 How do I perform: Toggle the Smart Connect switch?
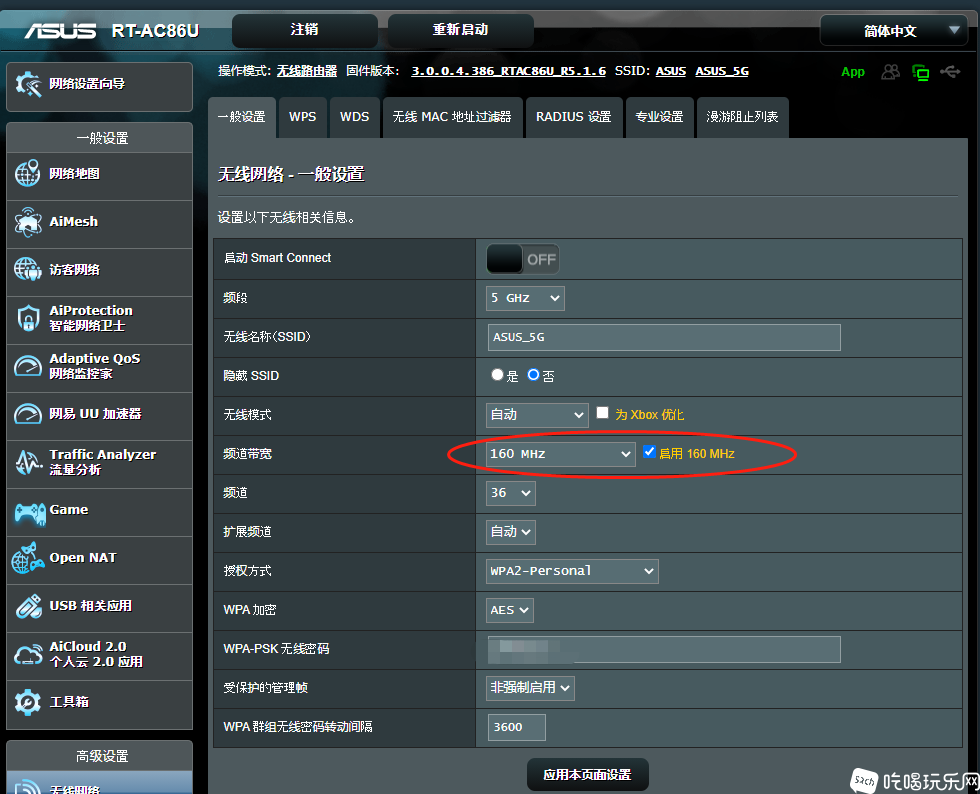(522, 259)
